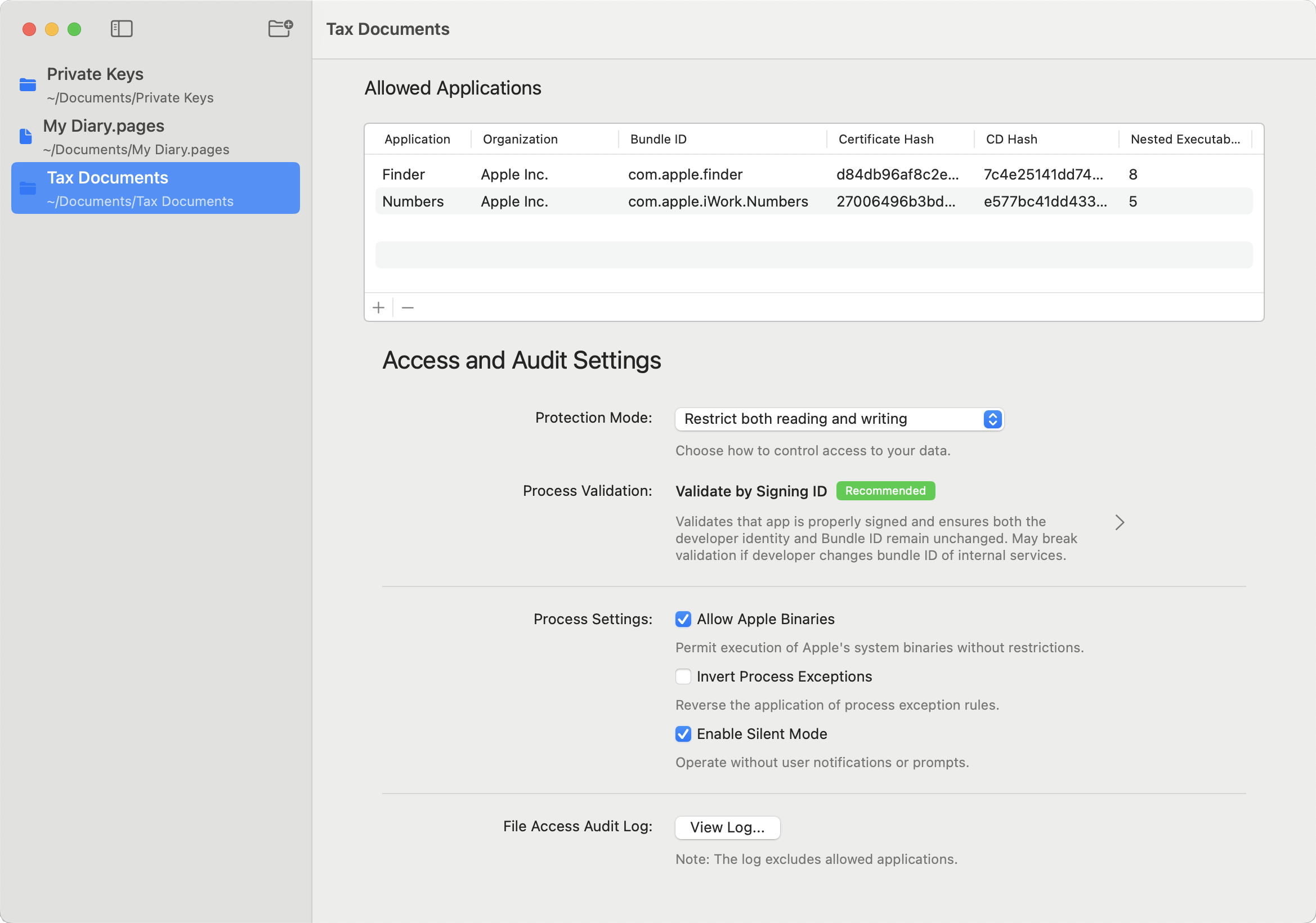This screenshot has width=1316, height=923.
Task: Open the View Log... button
Action: point(727,827)
